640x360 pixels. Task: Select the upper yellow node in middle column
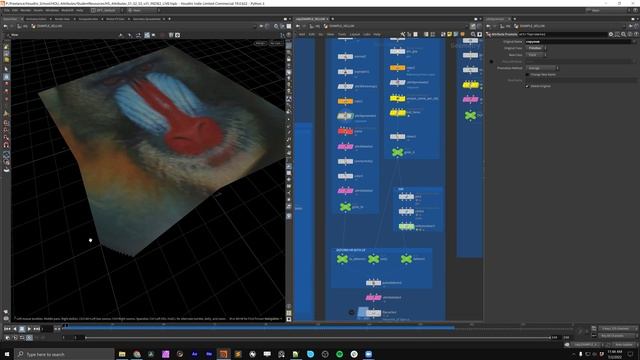tap(398, 98)
